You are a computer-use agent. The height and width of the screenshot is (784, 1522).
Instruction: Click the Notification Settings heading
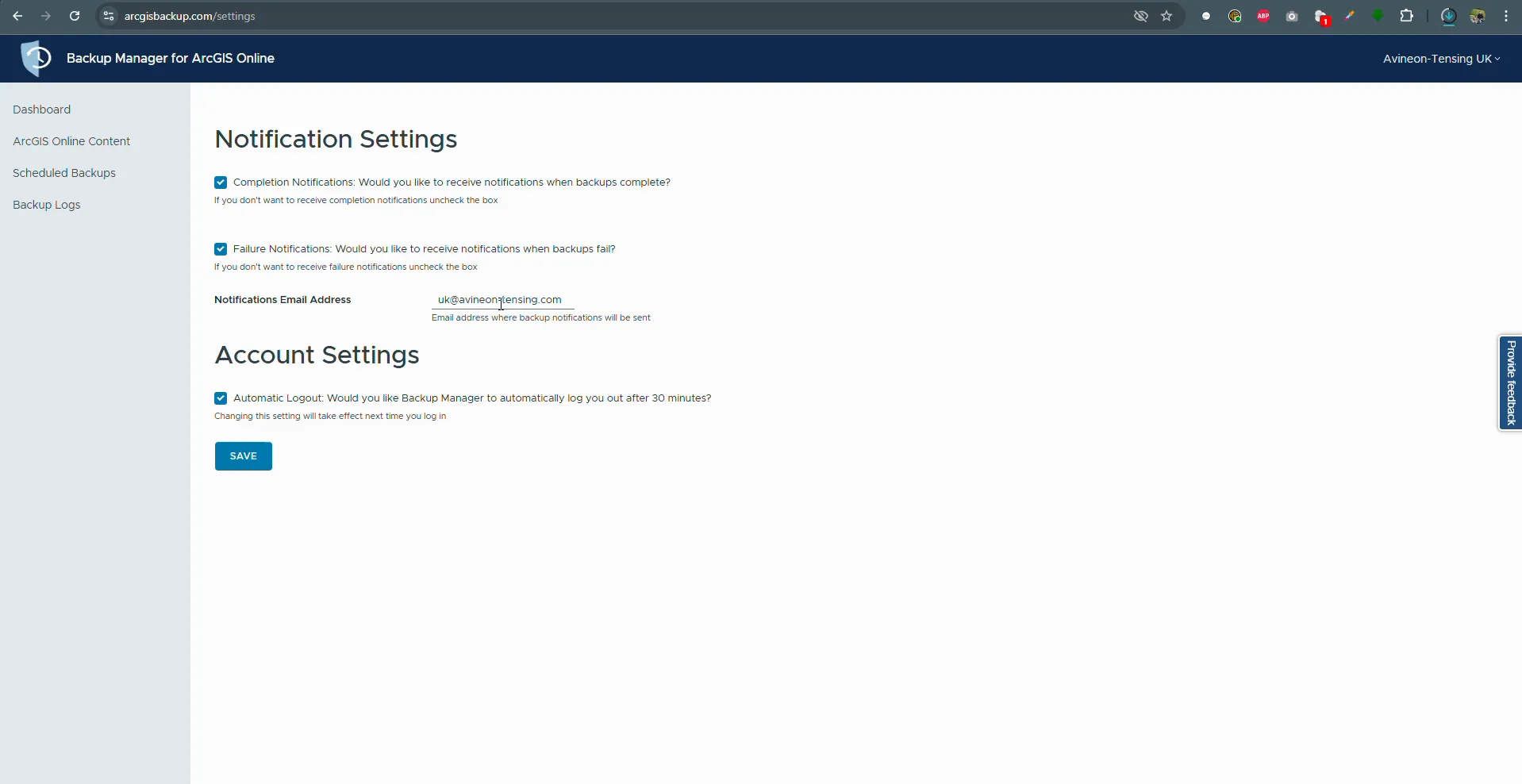point(336,139)
